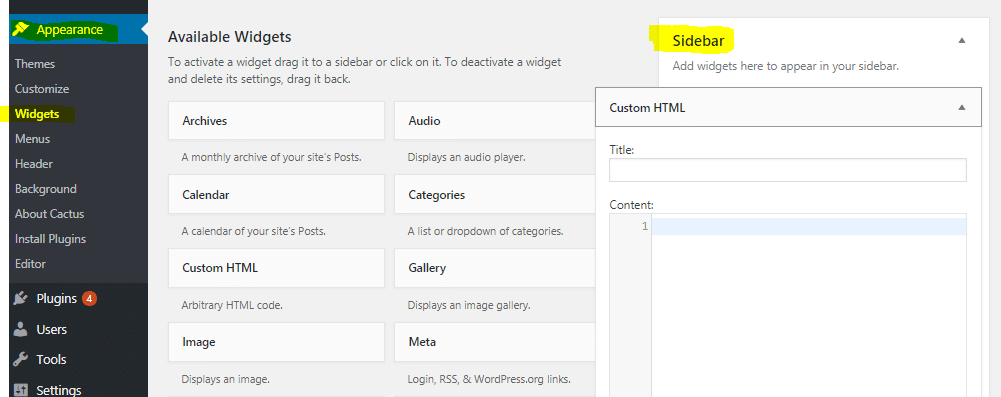Click the 'Title:' field label

click(x=622, y=150)
